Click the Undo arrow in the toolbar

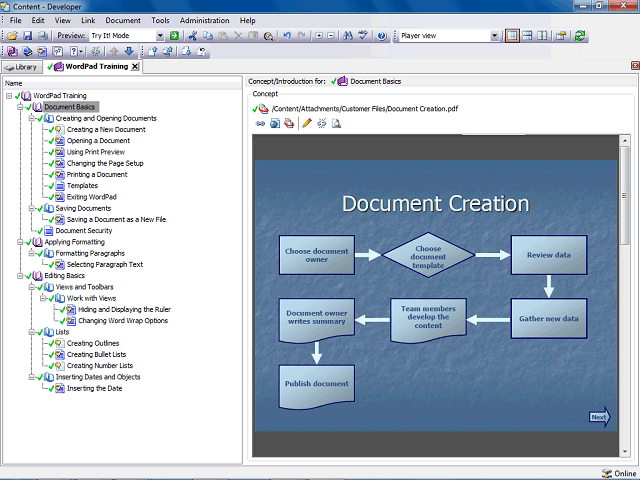click(x=287, y=36)
